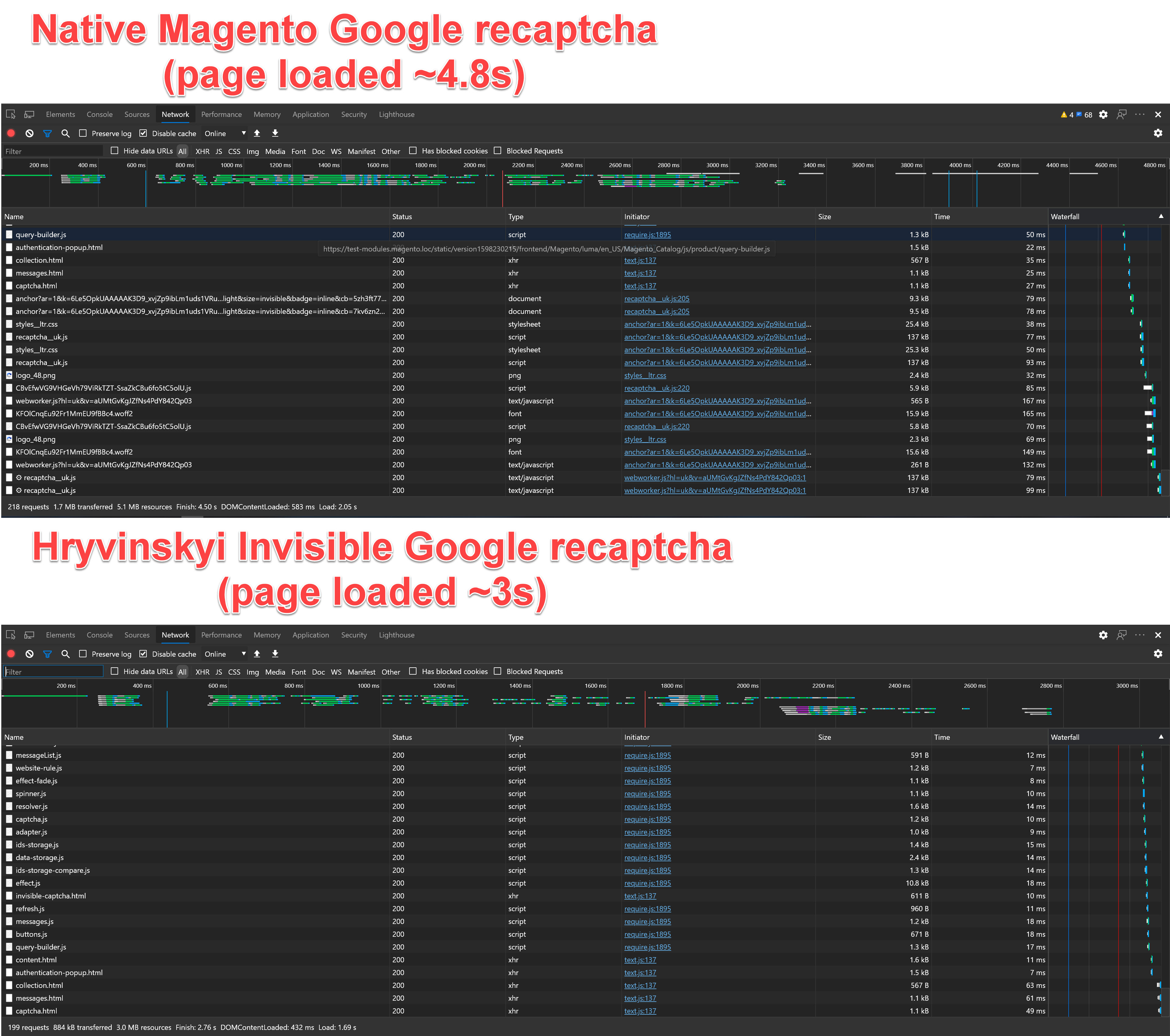Click the import HAR upload arrow in top panel
The width and height of the screenshot is (1170, 1036).
pos(257,133)
